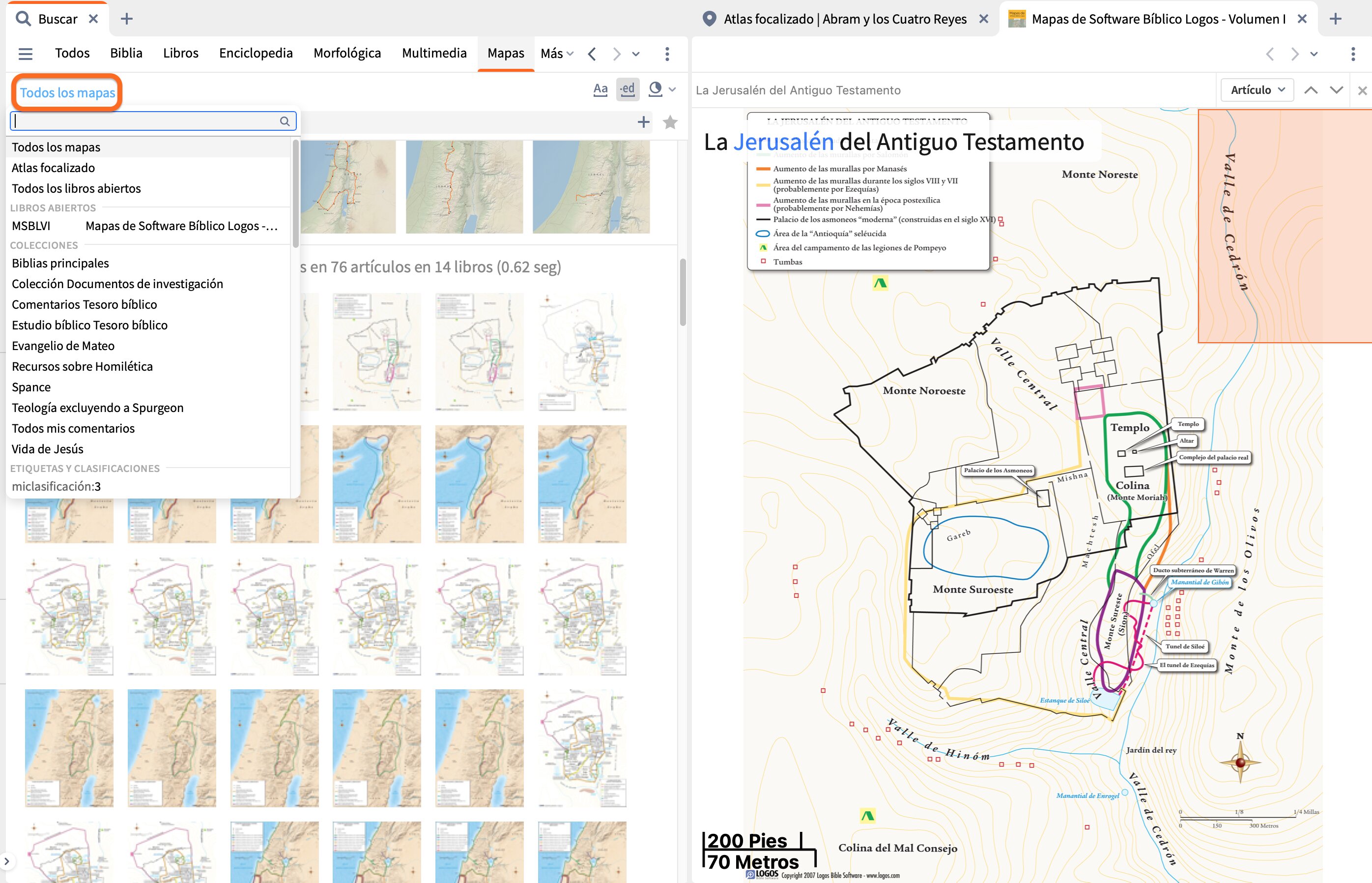Focus the resource filter input field
This screenshot has width=1372, height=883.
point(153,121)
